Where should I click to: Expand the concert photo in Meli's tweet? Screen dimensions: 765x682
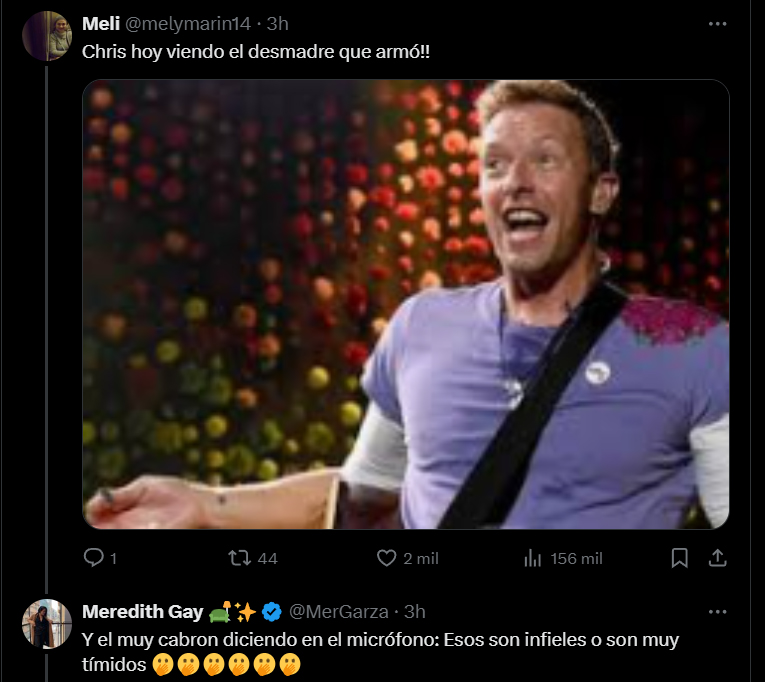(405, 304)
